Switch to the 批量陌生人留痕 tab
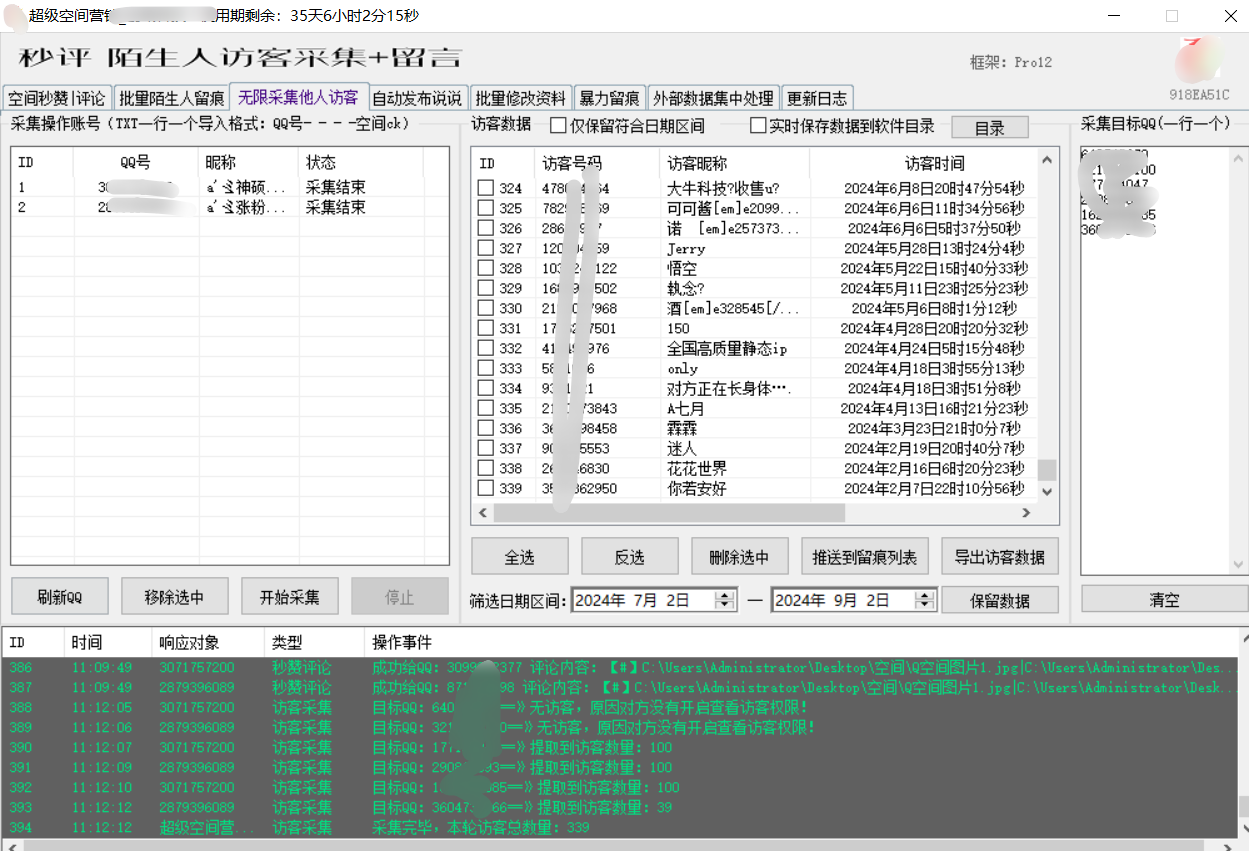 coord(171,98)
